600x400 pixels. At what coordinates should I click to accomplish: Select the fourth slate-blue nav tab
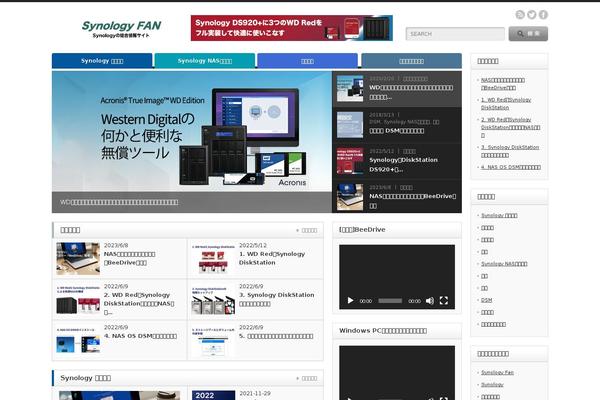tap(411, 61)
